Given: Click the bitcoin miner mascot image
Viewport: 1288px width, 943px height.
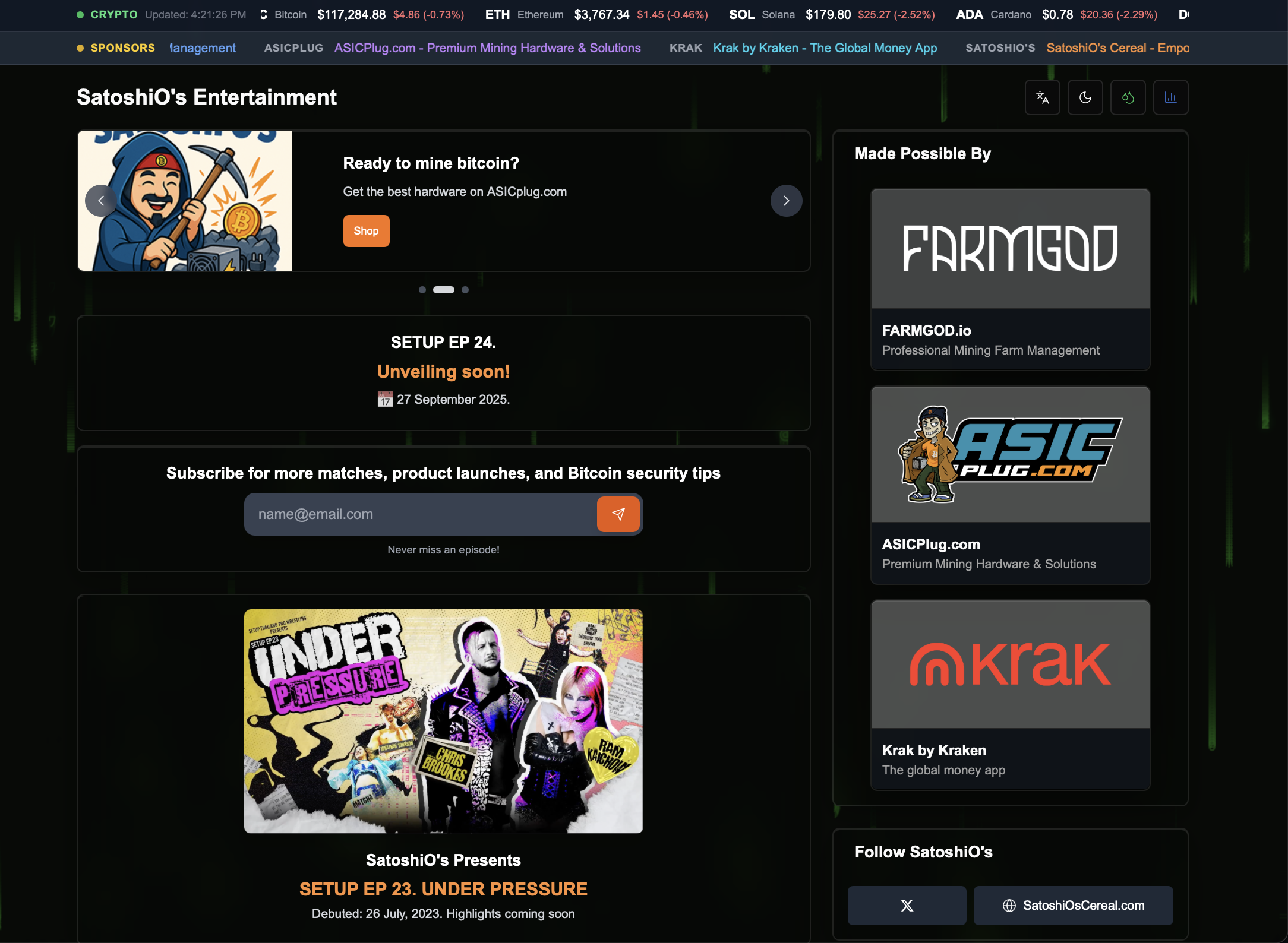Looking at the screenshot, I should pos(185,201).
